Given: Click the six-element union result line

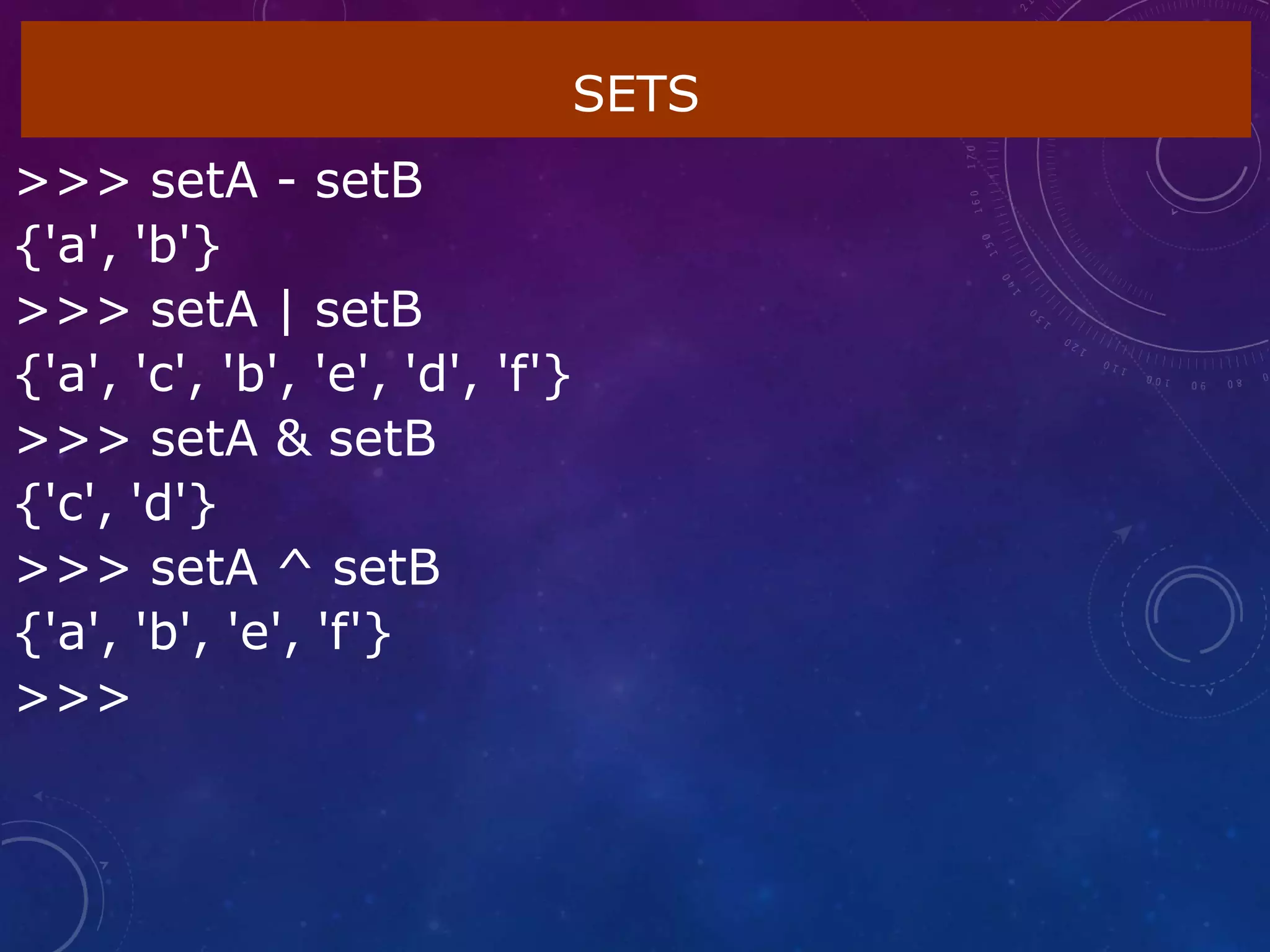Looking at the screenshot, I should tap(291, 375).
